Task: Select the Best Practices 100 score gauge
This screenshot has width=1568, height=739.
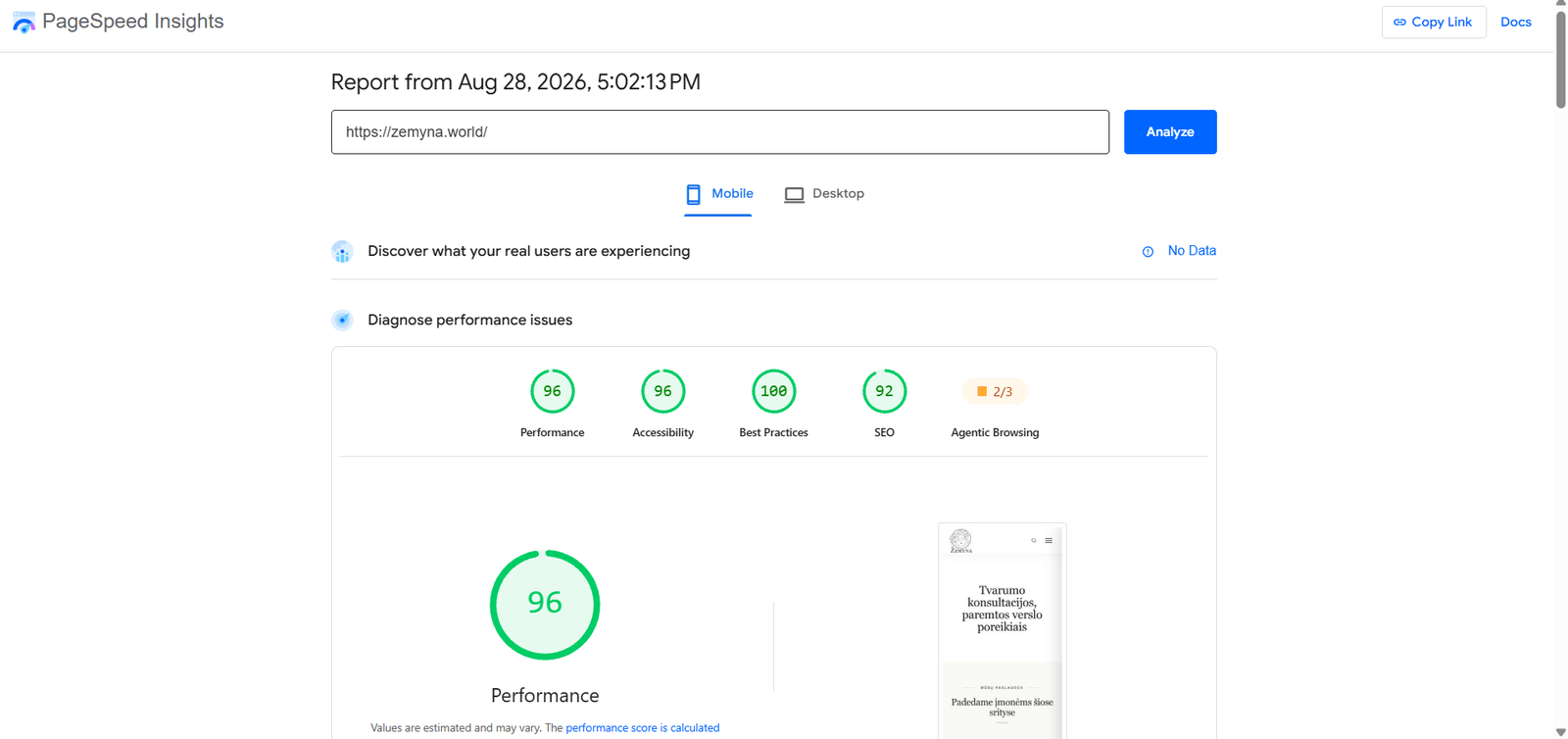Action: (773, 391)
